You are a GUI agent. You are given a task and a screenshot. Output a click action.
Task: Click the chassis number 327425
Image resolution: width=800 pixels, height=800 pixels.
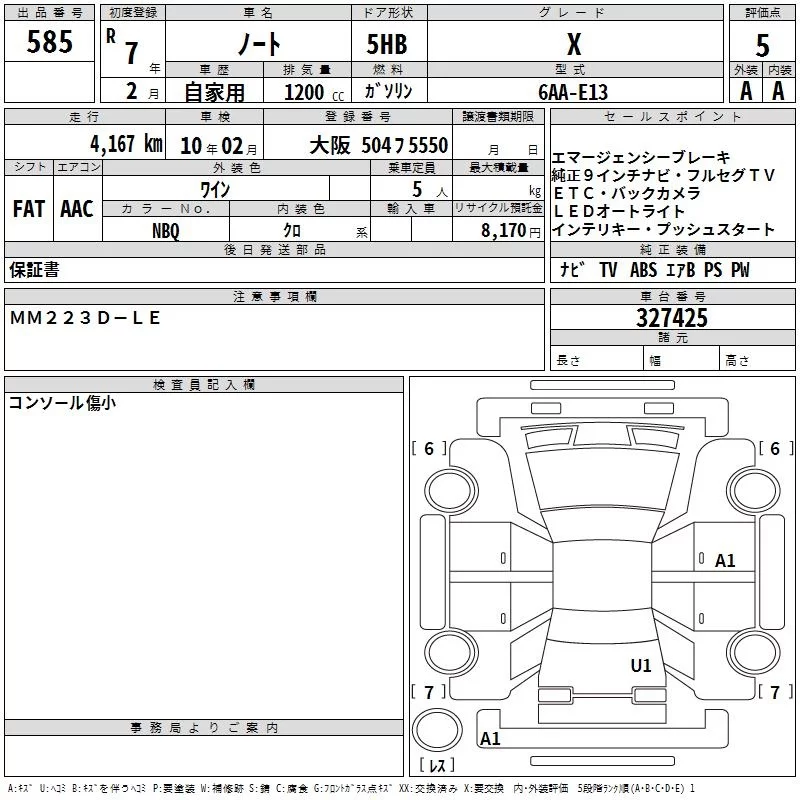pyautogui.click(x=672, y=318)
